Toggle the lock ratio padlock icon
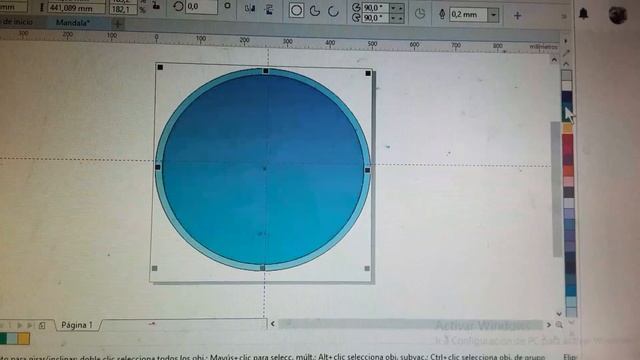Viewport: 640px width, 360px height. [x=156, y=5]
